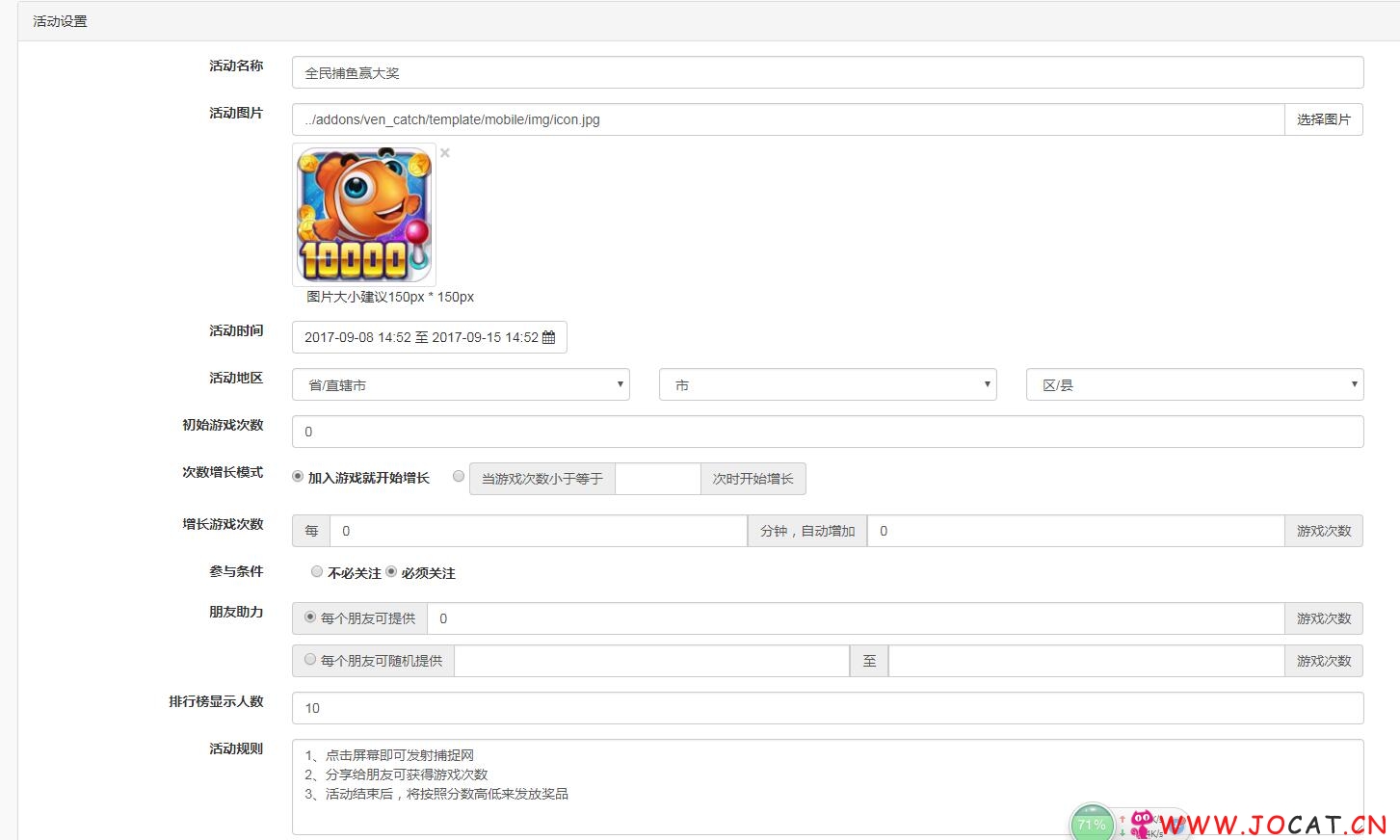Click the red mascot icon near the watermark
The image size is (1400, 840).
[1142, 824]
